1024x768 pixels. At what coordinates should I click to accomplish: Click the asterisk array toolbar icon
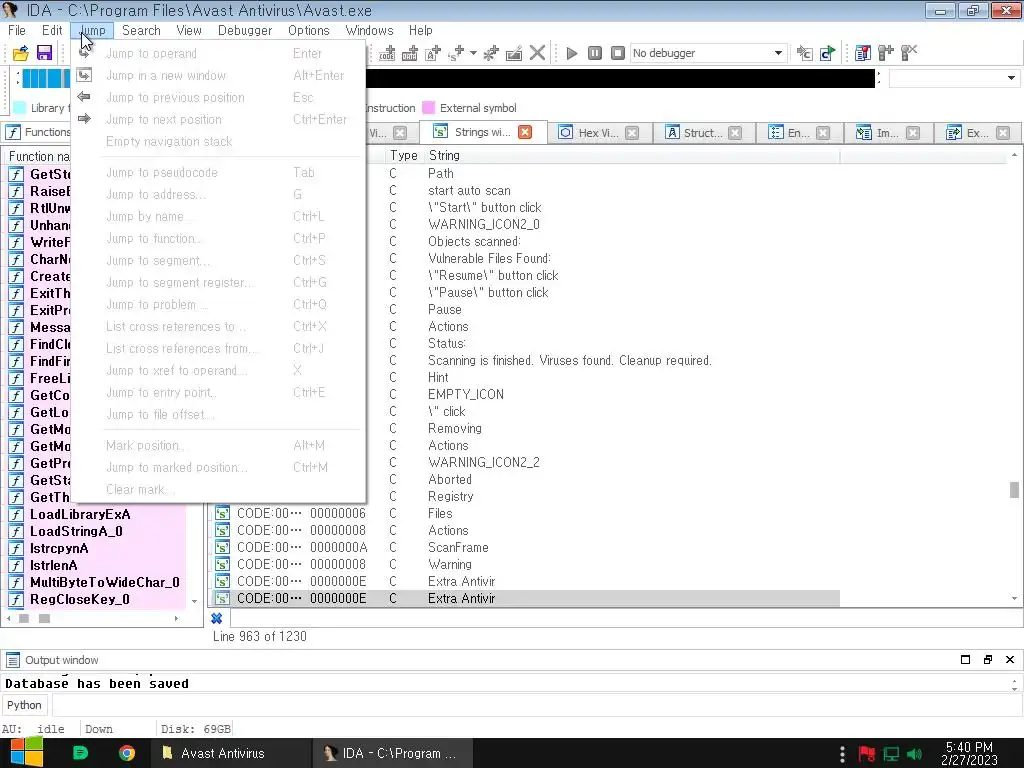coord(491,54)
